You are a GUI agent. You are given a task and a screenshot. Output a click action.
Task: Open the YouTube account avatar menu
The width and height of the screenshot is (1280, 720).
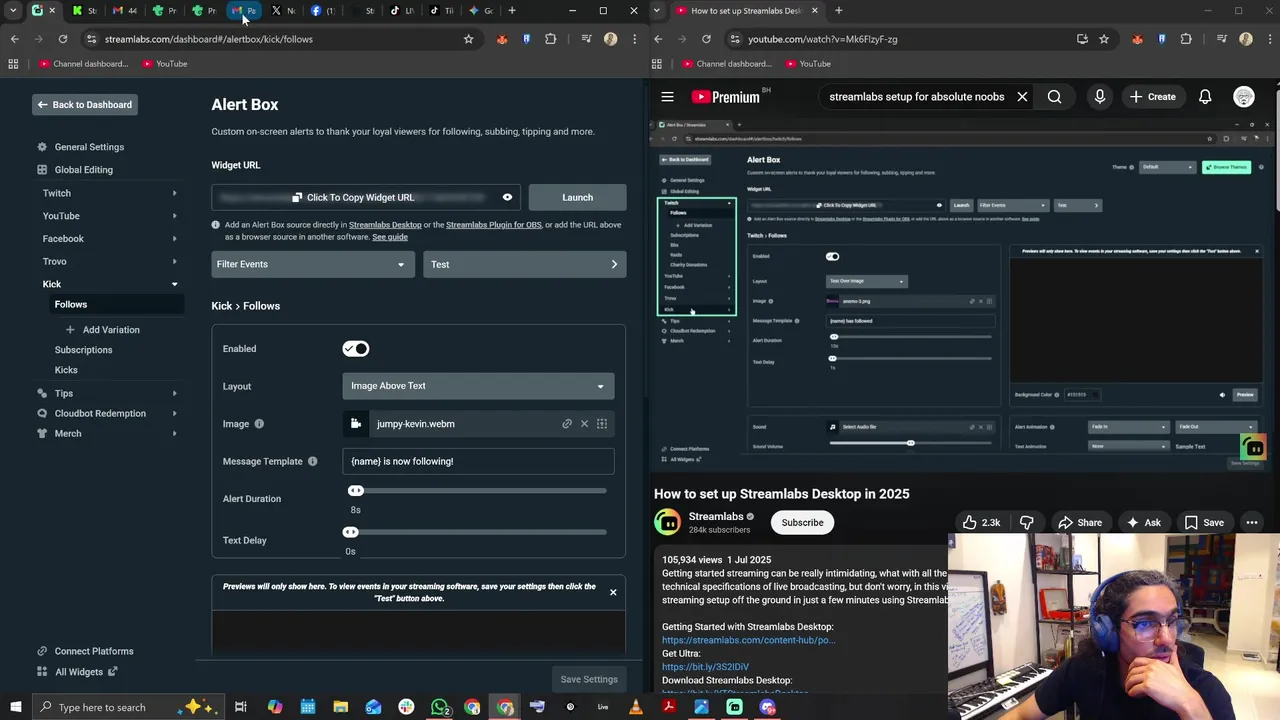1244,97
